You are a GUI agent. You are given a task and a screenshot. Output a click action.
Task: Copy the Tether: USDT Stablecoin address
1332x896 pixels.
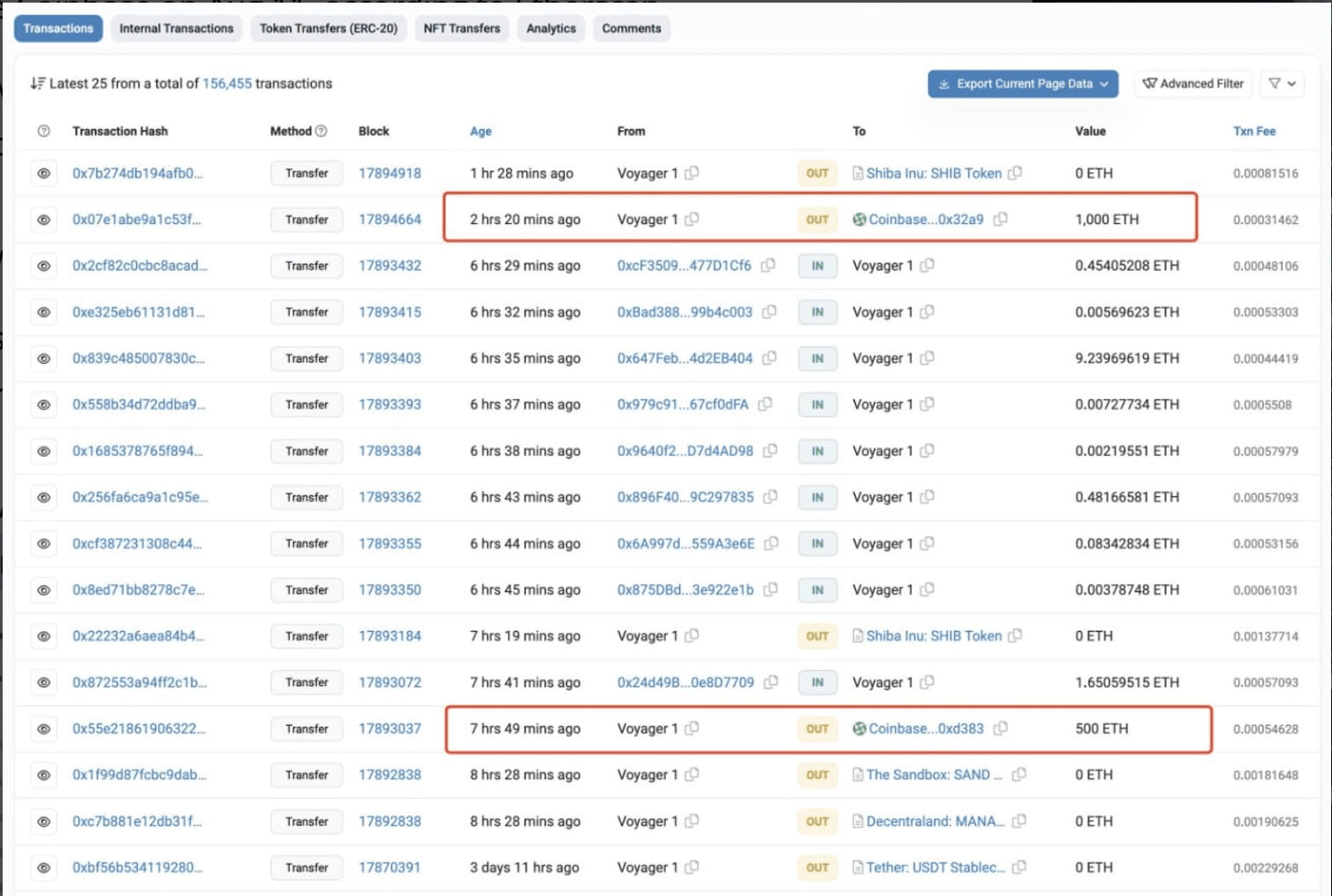pos(1019,867)
